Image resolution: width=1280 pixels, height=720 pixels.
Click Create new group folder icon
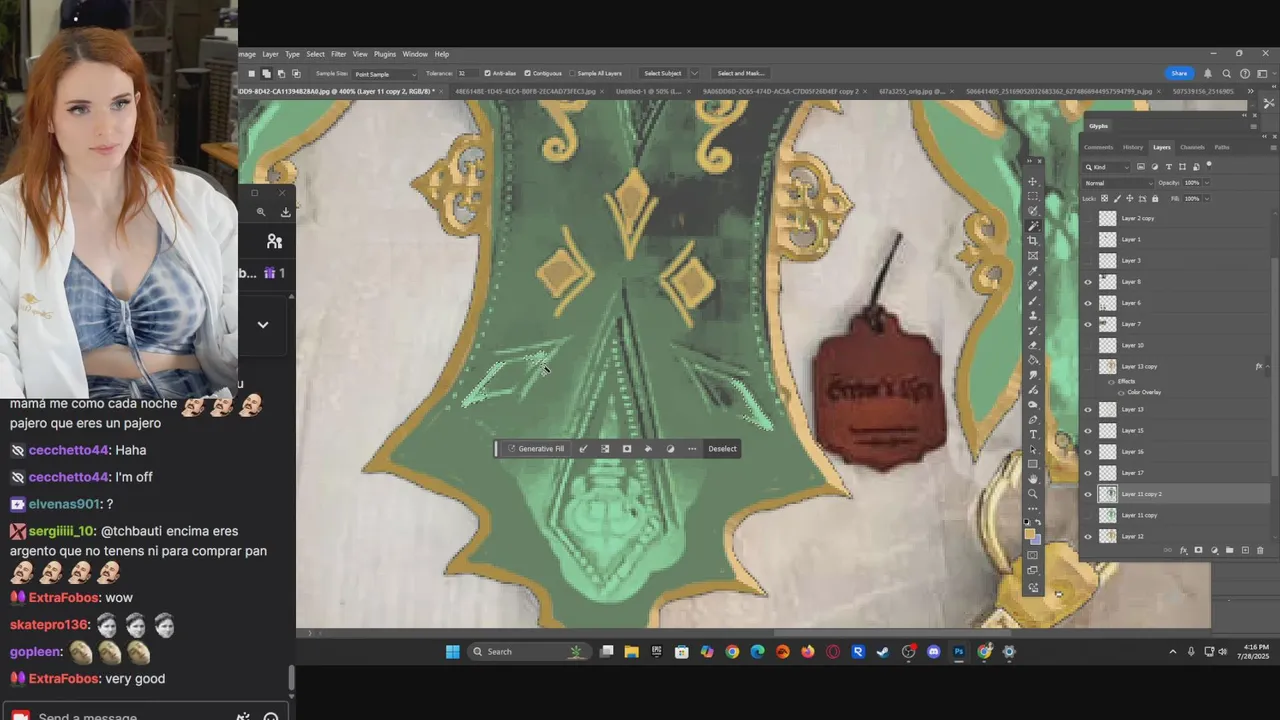pos(1230,550)
